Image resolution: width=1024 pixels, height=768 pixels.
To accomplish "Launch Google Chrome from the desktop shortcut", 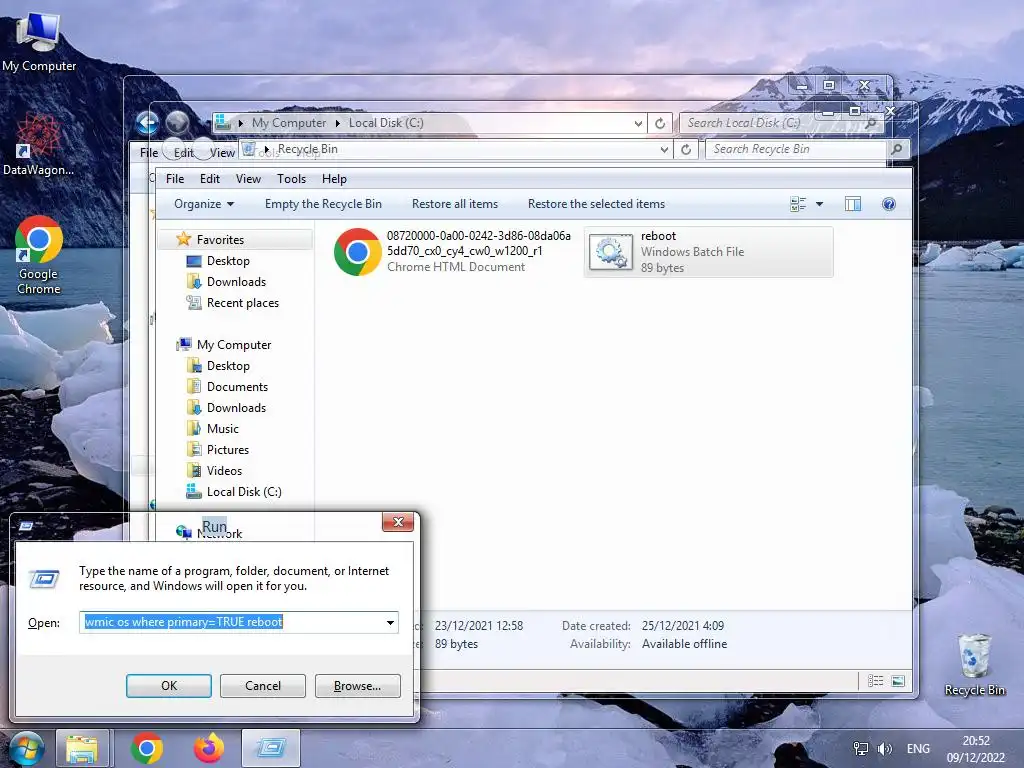I will point(39,255).
